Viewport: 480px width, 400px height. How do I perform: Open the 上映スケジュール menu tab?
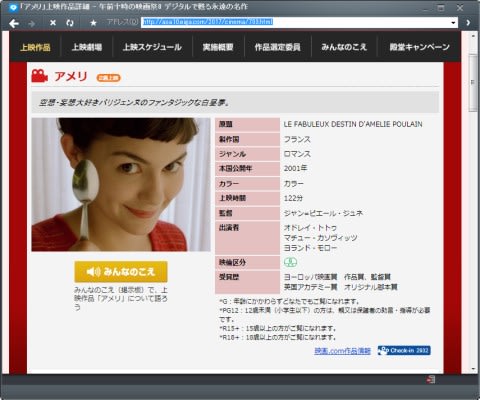(152, 47)
